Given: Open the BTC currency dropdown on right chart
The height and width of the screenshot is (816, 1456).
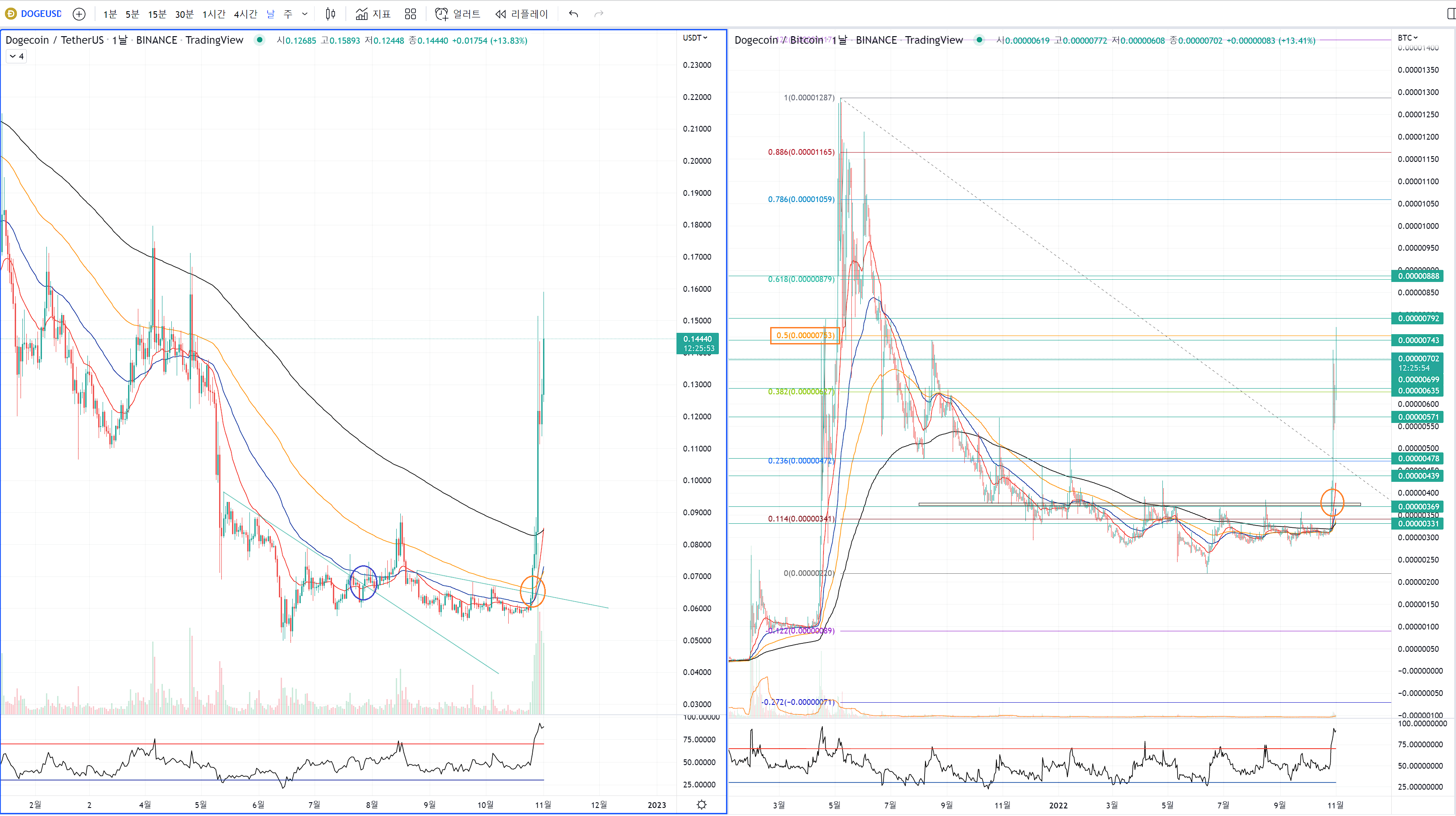Looking at the screenshot, I should pyautogui.click(x=1407, y=38).
